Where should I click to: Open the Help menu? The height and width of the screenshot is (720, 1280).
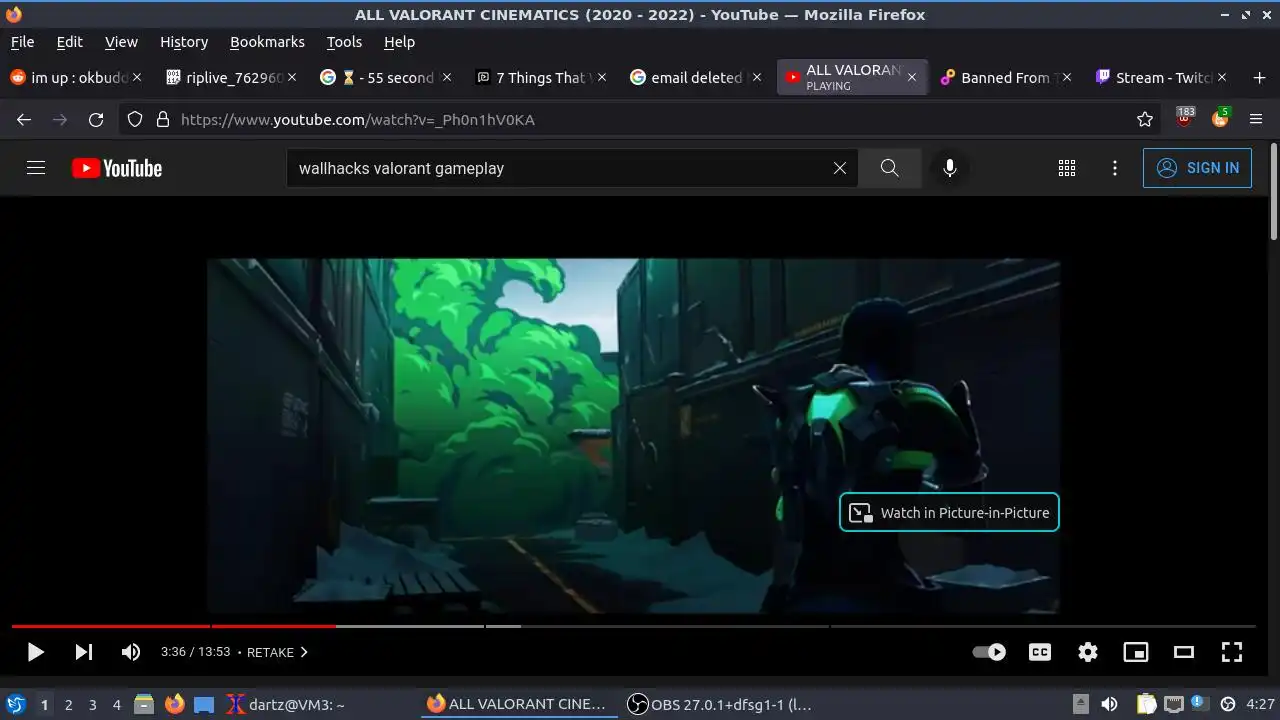(399, 42)
